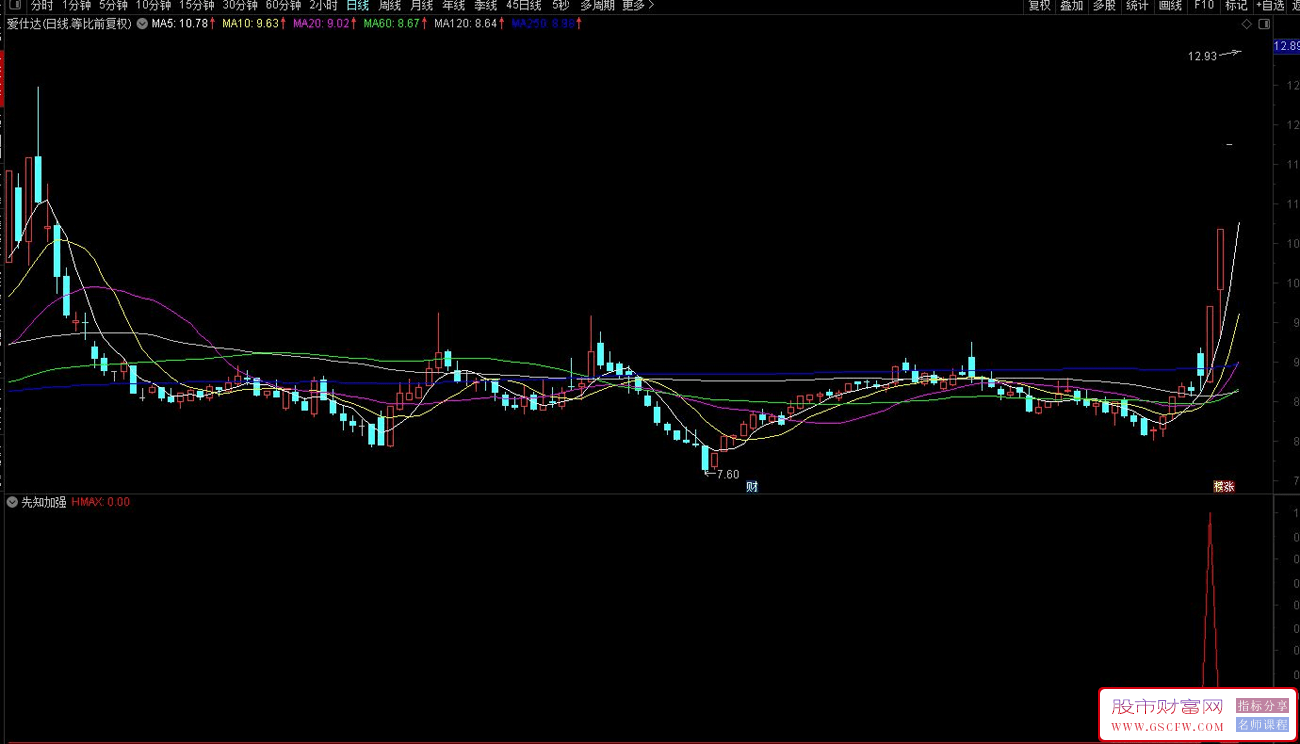The width and height of the screenshot is (1300, 744).
Task: Click the highlighted 12.89 price on axis
Action: tap(1286, 46)
